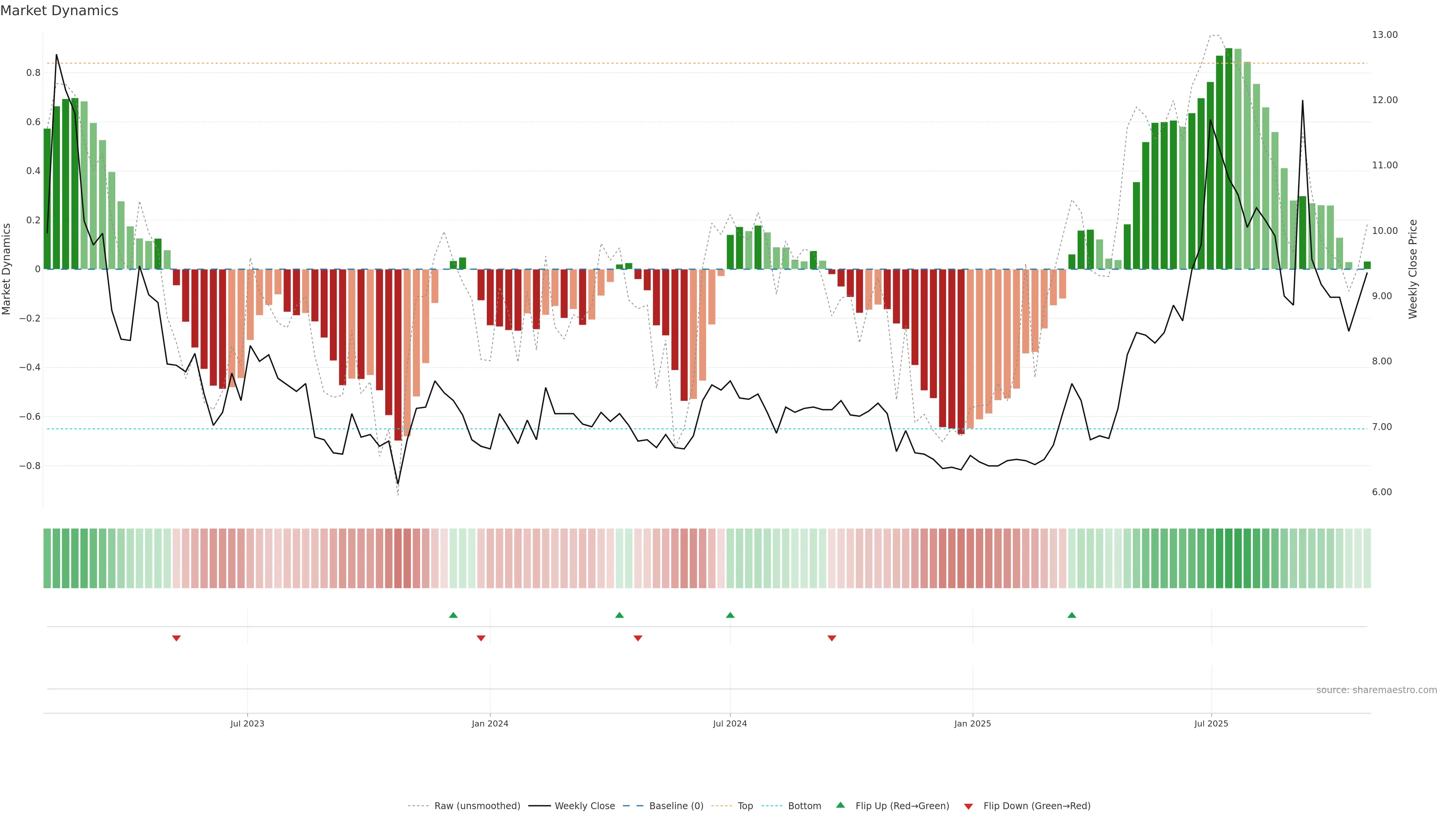1456x819 pixels.
Task: Click the Jan 2025 x-axis label
Action: 972,723
